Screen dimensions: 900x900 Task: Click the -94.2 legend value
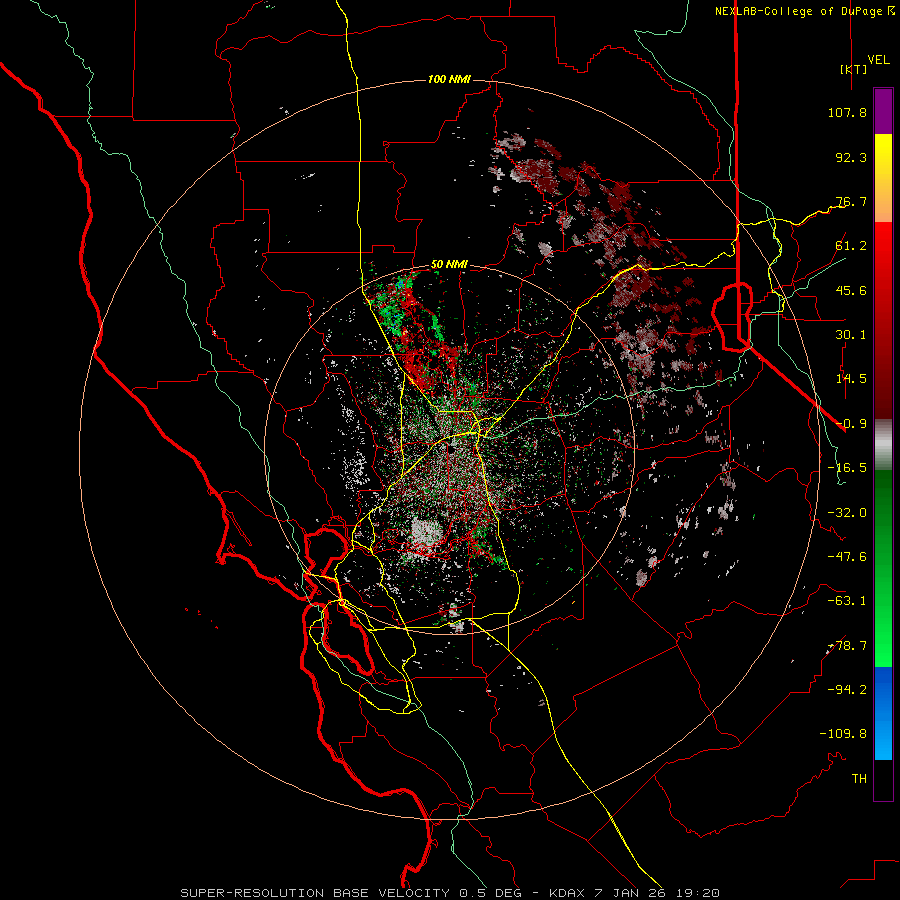click(847, 690)
